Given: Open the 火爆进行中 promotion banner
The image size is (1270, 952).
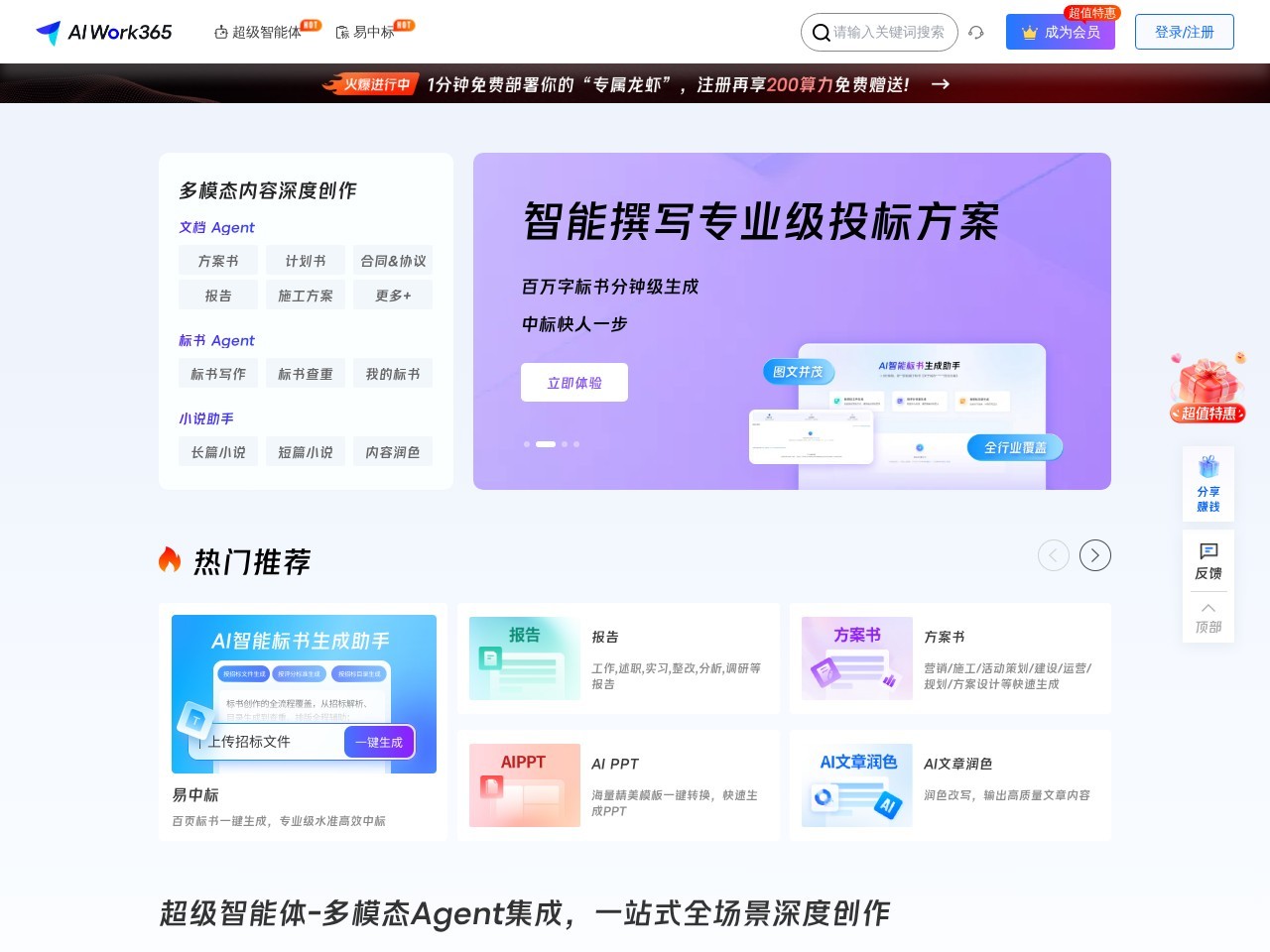Looking at the screenshot, I should point(635,84).
